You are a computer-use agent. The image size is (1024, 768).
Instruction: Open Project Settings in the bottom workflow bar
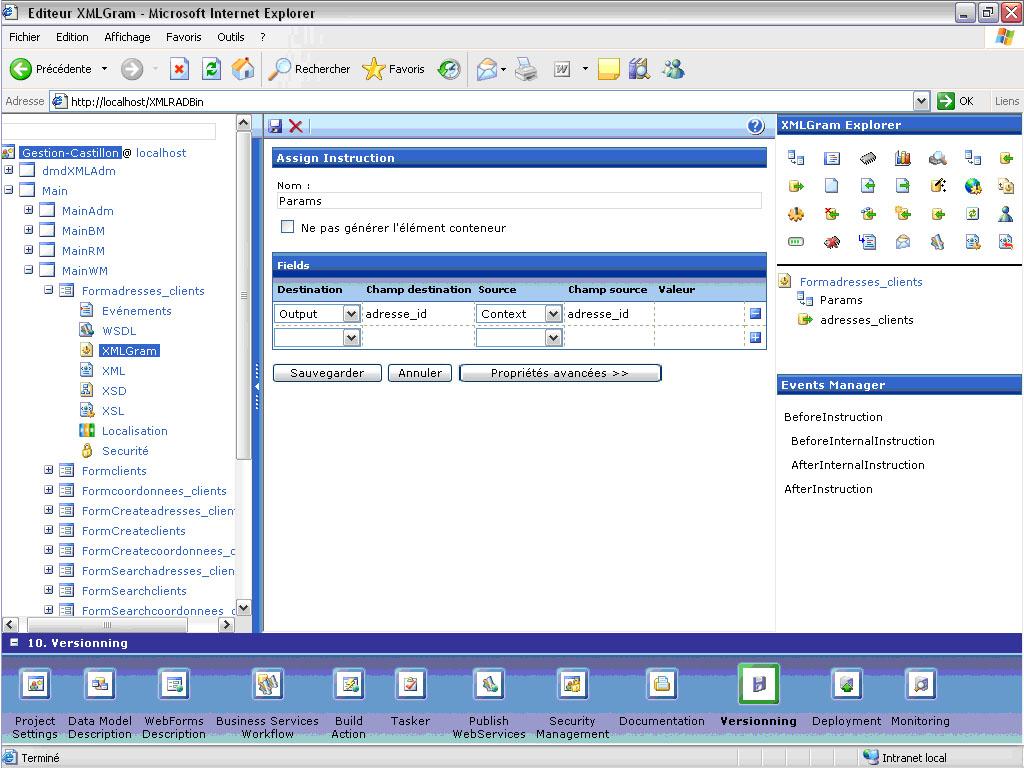(x=35, y=685)
